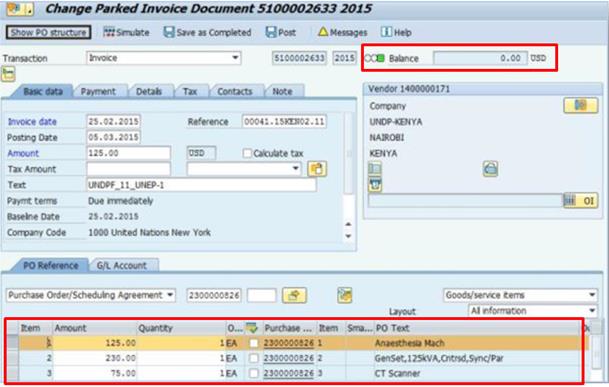609x387 pixels.
Task: Click the OI open items button
Action: point(581,200)
